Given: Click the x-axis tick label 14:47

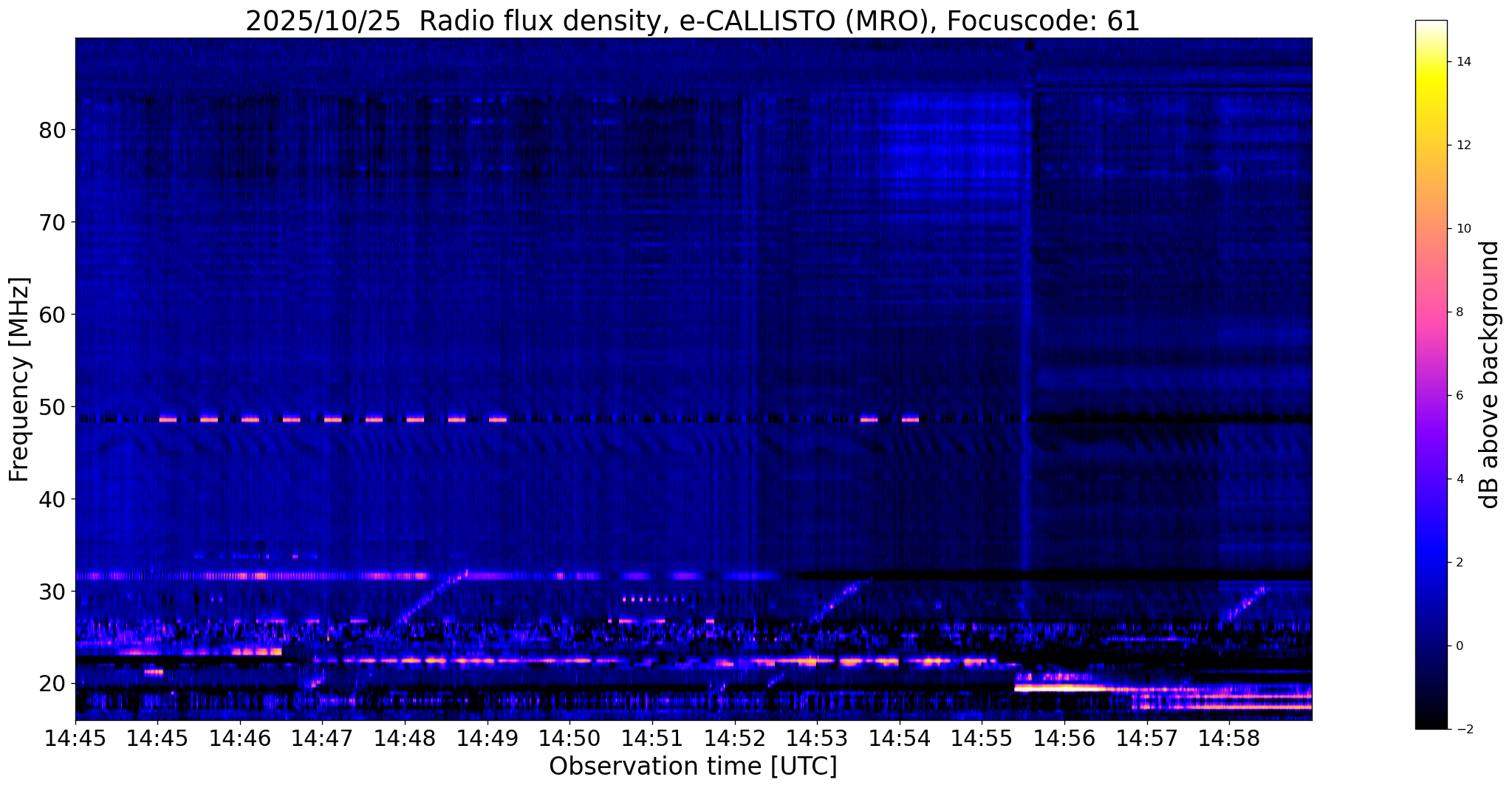Looking at the screenshot, I should coord(322,739).
